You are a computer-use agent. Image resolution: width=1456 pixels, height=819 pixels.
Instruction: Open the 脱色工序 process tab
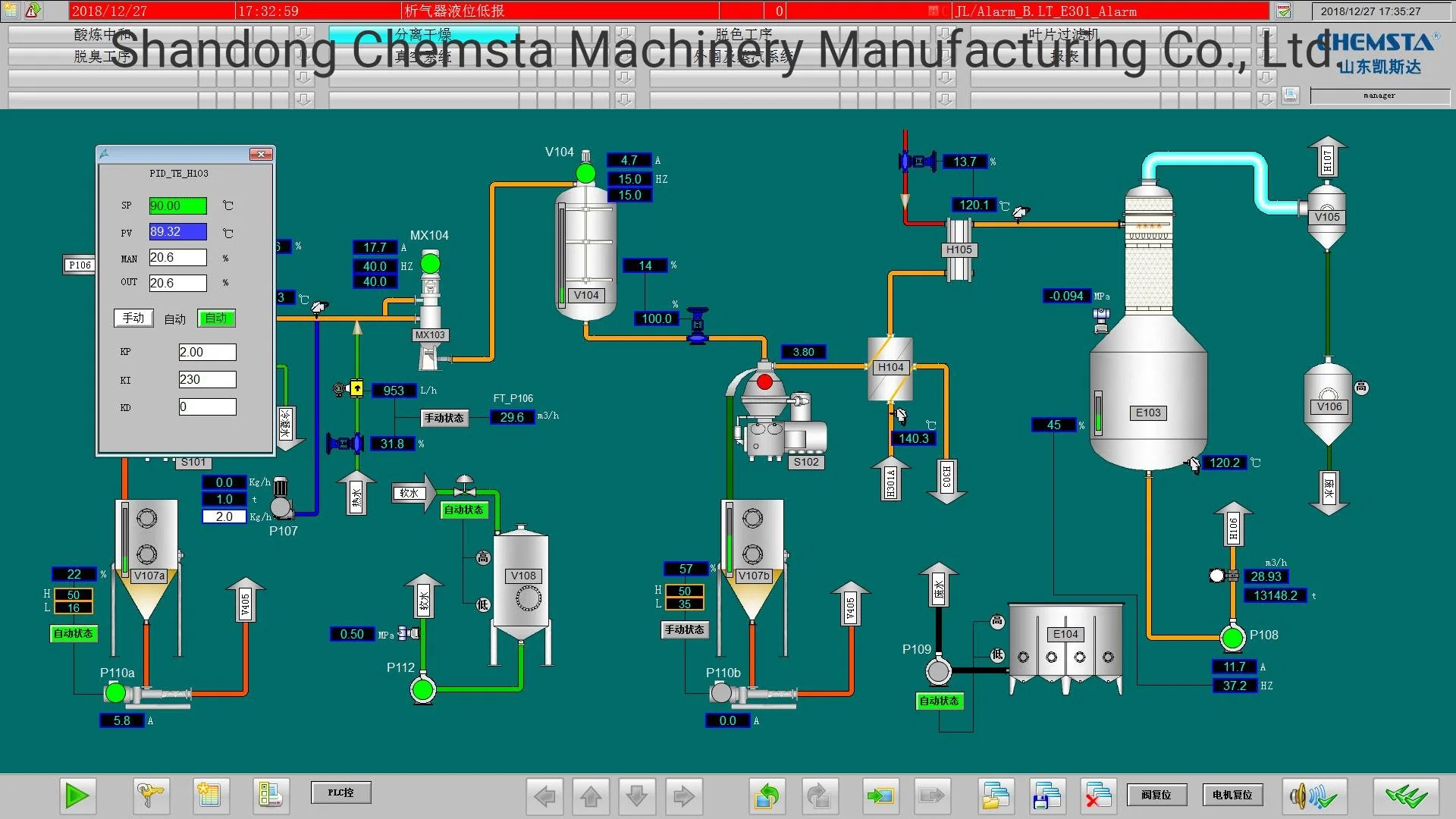744,34
